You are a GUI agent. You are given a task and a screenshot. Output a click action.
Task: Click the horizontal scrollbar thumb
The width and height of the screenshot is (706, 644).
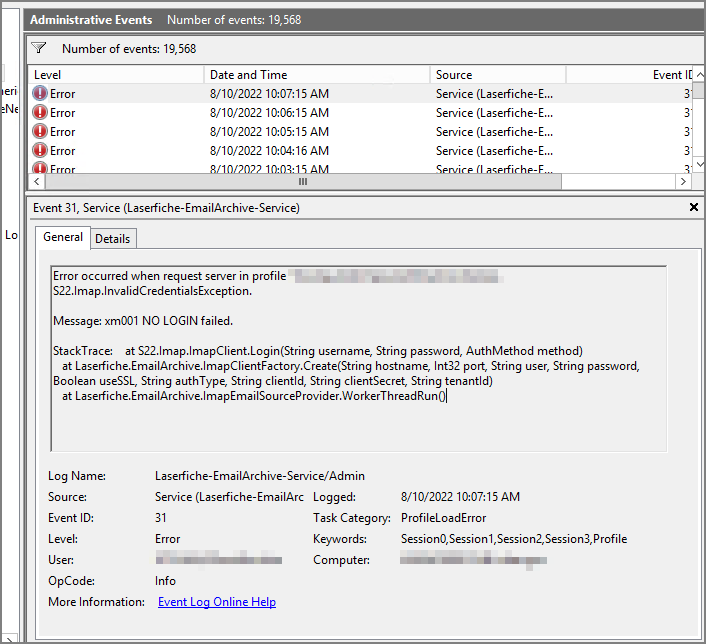pyautogui.click(x=303, y=181)
